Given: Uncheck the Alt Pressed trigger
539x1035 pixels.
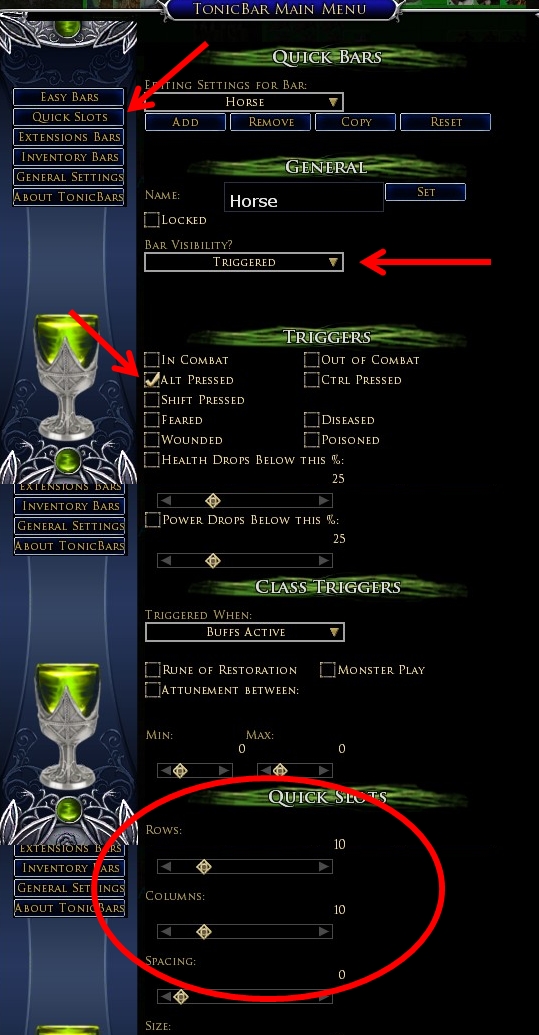Looking at the screenshot, I should coord(152,380).
